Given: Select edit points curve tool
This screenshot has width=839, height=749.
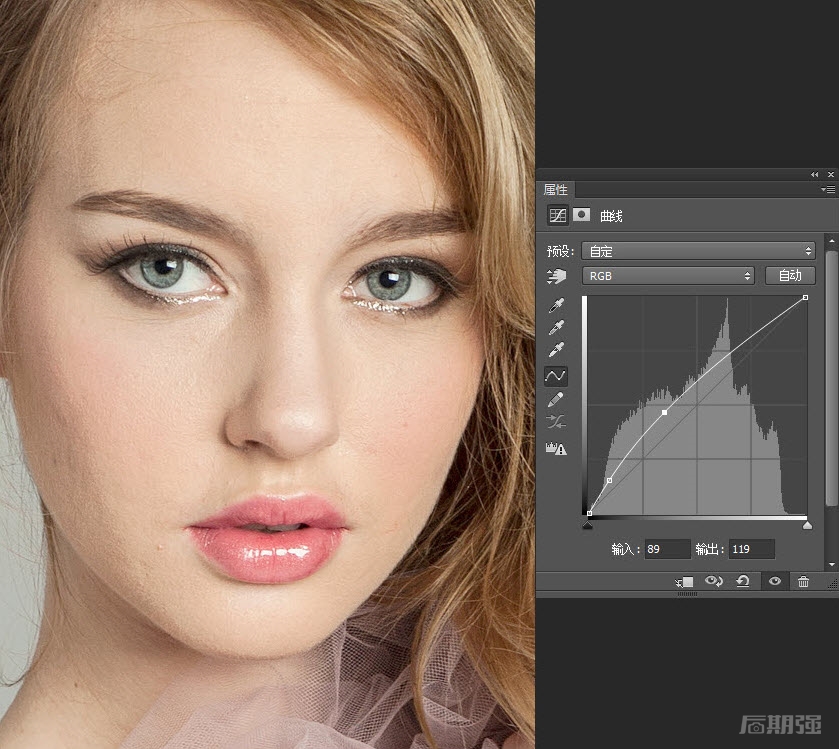Looking at the screenshot, I should 555,376.
